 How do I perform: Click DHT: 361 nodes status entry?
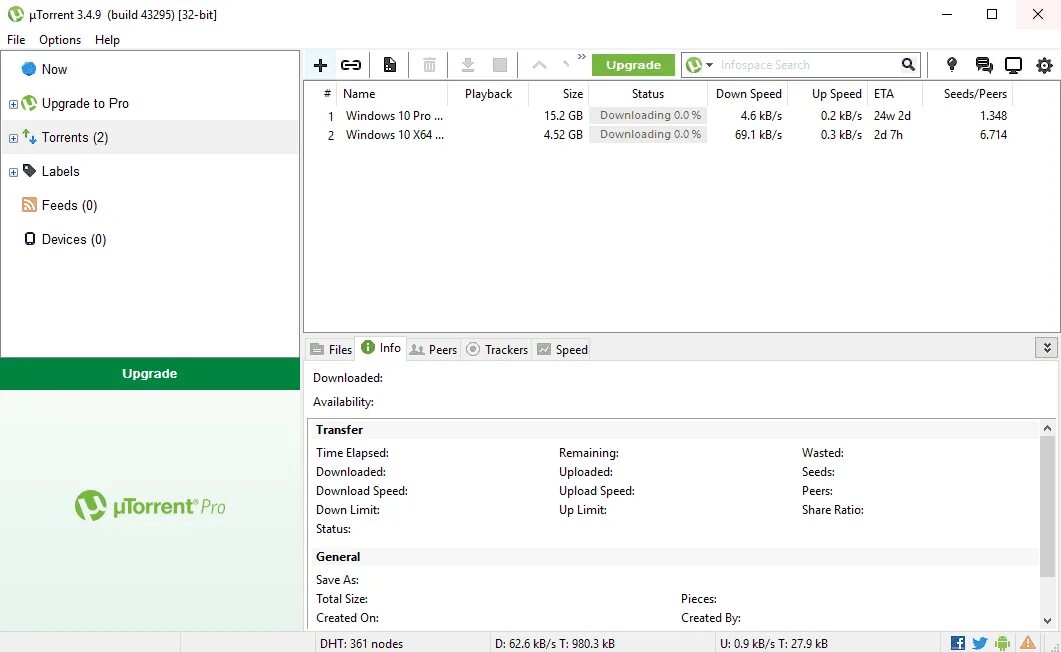(361, 643)
